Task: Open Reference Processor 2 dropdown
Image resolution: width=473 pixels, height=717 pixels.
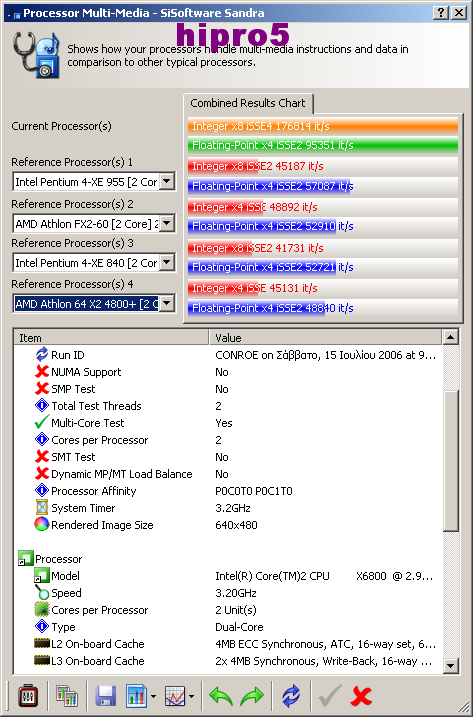Action: 167,224
